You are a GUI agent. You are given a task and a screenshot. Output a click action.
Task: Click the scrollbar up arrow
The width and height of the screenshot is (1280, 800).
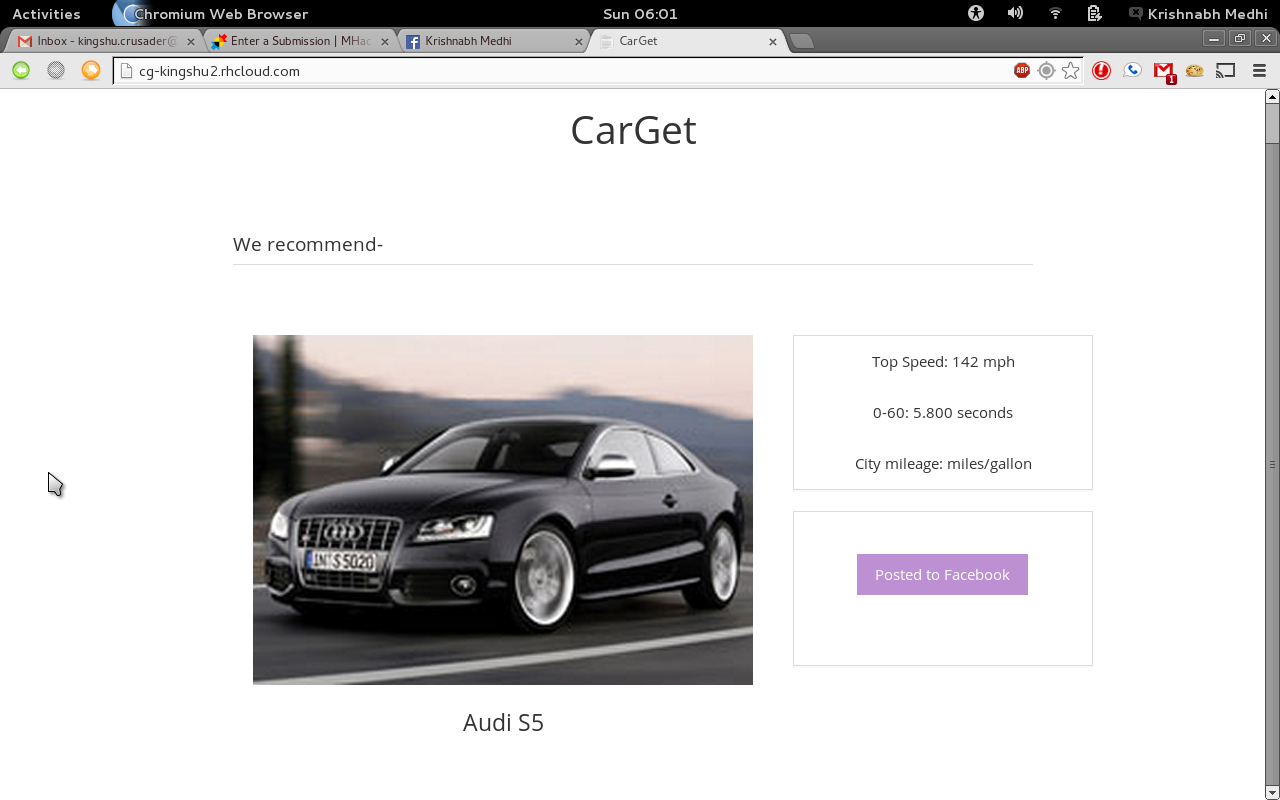(1272, 97)
